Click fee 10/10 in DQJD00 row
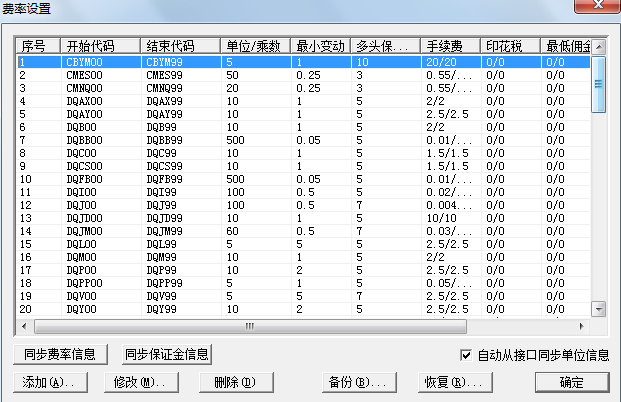The width and height of the screenshot is (621, 402). 441,218
